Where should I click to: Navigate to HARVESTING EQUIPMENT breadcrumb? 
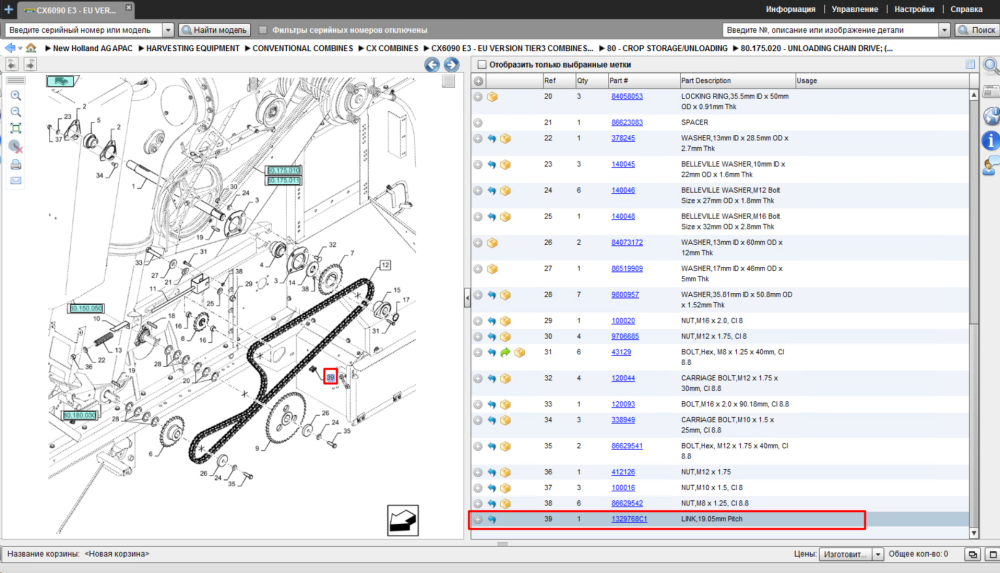[193, 48]
